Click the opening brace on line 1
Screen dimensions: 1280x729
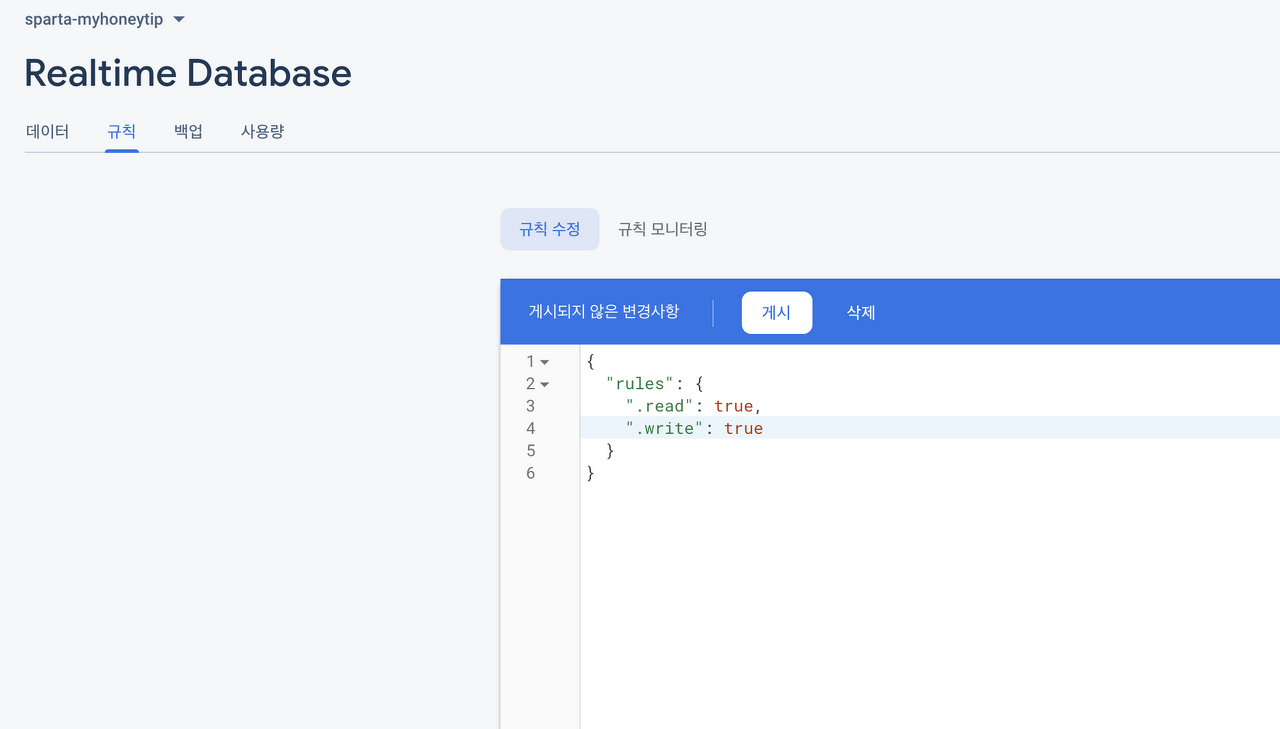pos(591,362)
